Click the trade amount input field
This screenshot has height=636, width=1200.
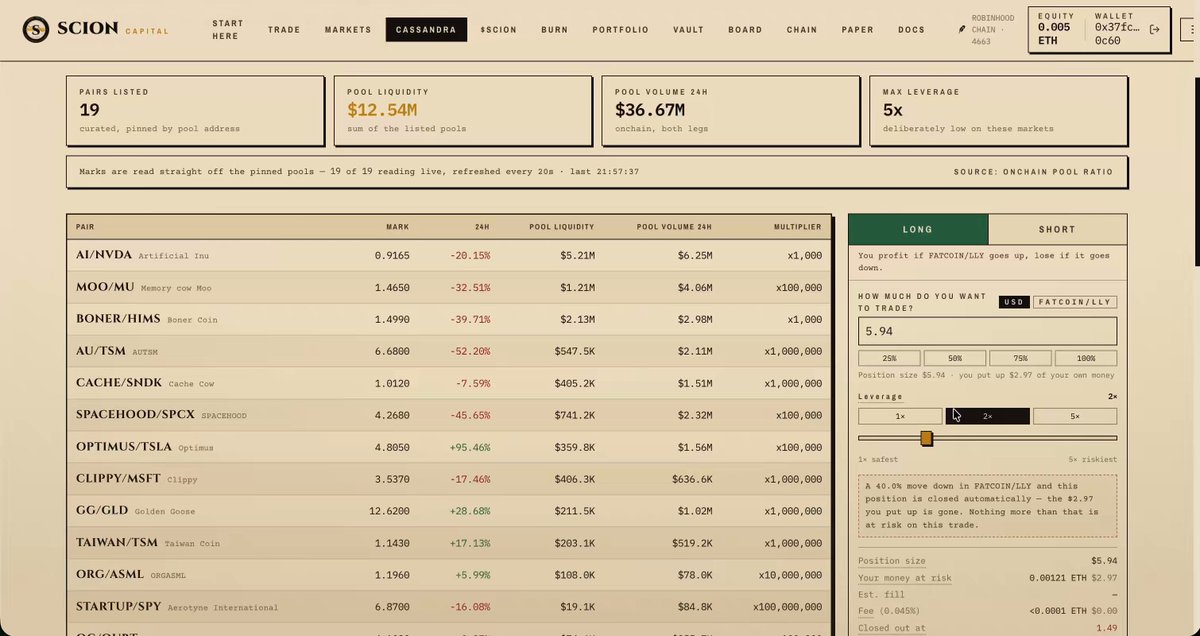(x=987, y=331)
